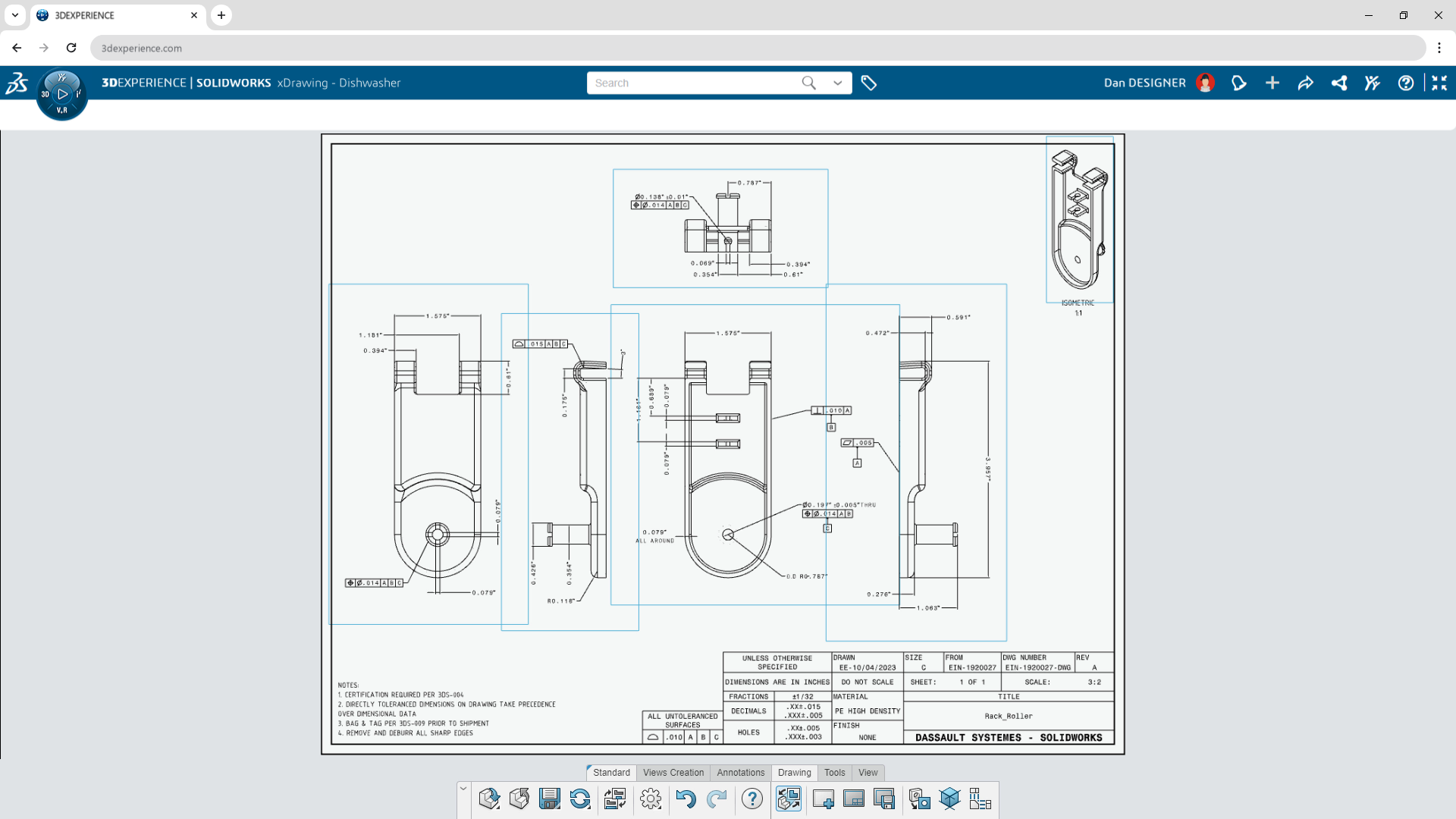Click the Views Creation tab

click(x=673, y=772)
